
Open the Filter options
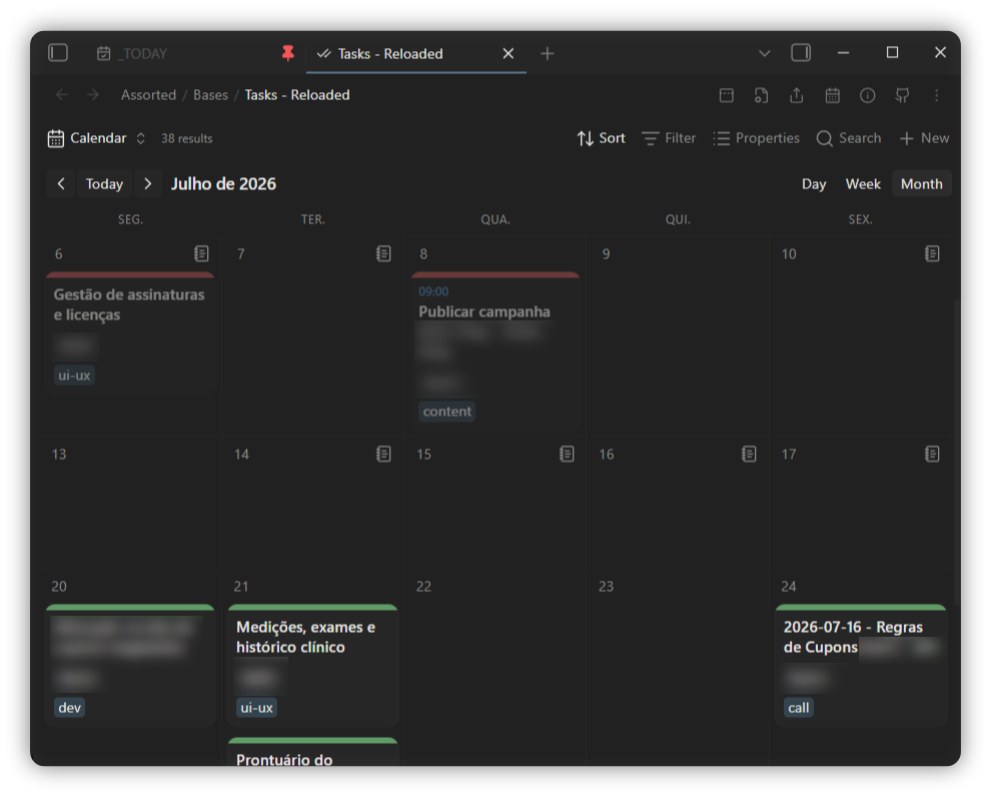tap(669, 138)
